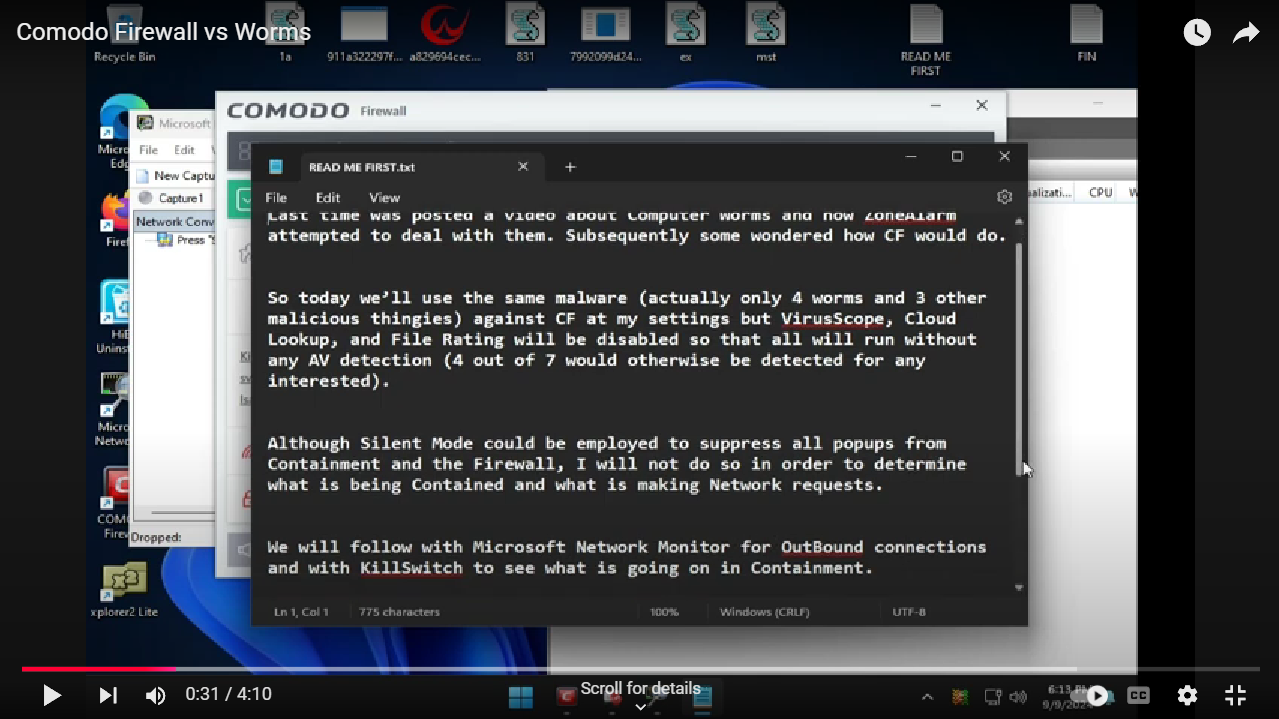The image size is (1279, 719).
Task: Minimize the Comodo Firewall window
Action: coord(936,105)
